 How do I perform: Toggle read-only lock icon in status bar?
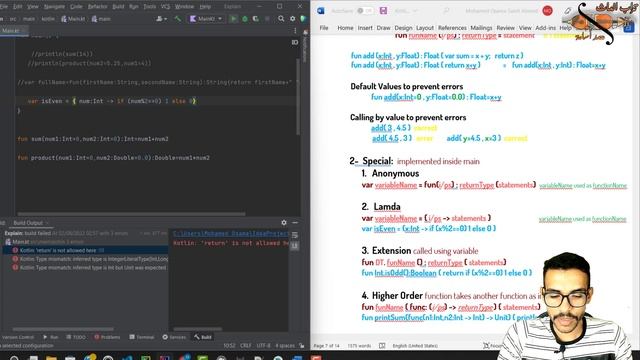pyautogui.click(x=302, y=346)
